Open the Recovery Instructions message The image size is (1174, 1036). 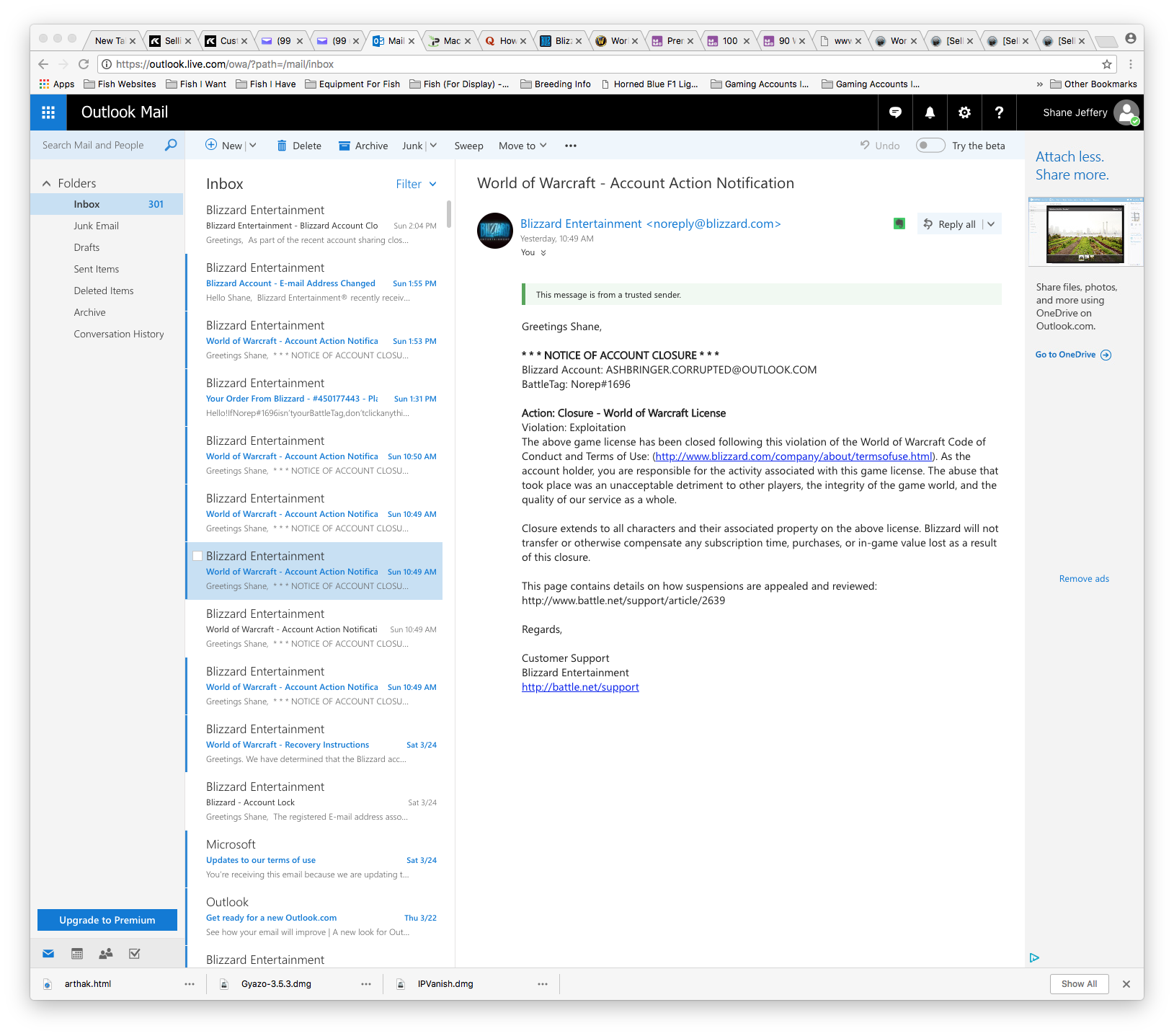pos(314,743)
